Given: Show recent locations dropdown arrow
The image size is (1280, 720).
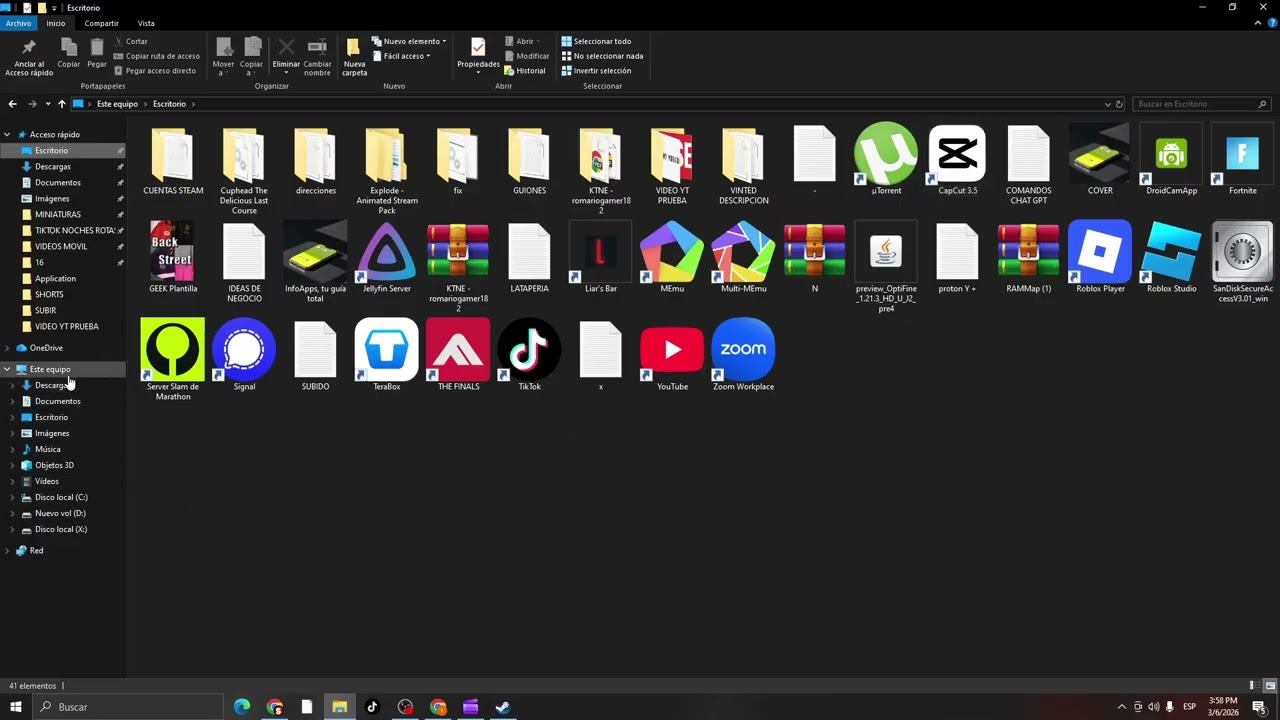Looking at the screenshot, I should click(x=48, y=104).
